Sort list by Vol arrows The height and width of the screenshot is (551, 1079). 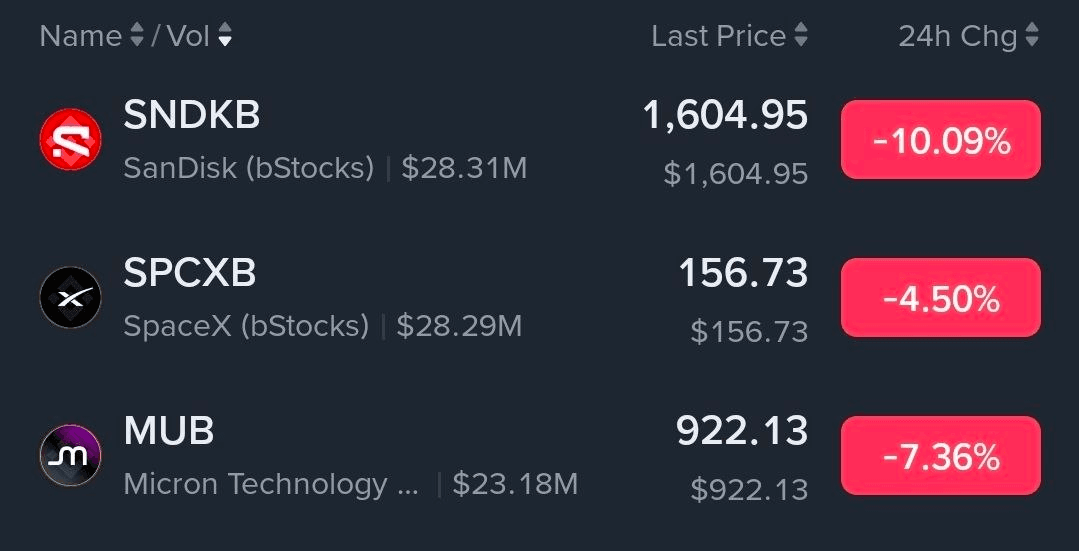(x=225, y=35)
